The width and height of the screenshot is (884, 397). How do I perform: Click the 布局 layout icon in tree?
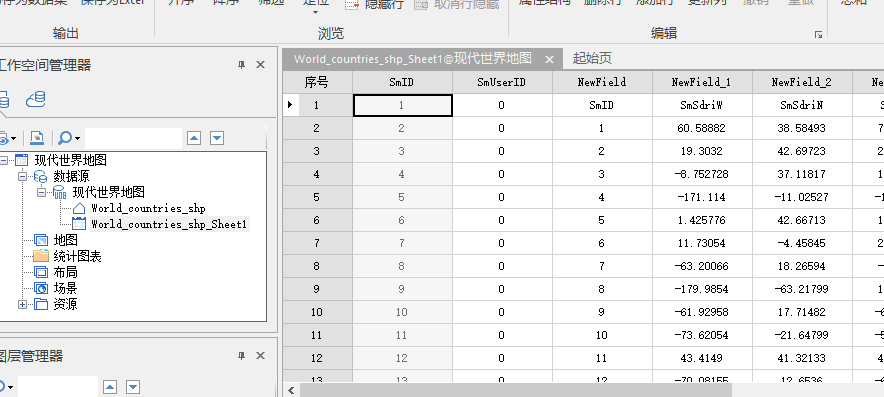pyautogui.click(x=41, y=272)
